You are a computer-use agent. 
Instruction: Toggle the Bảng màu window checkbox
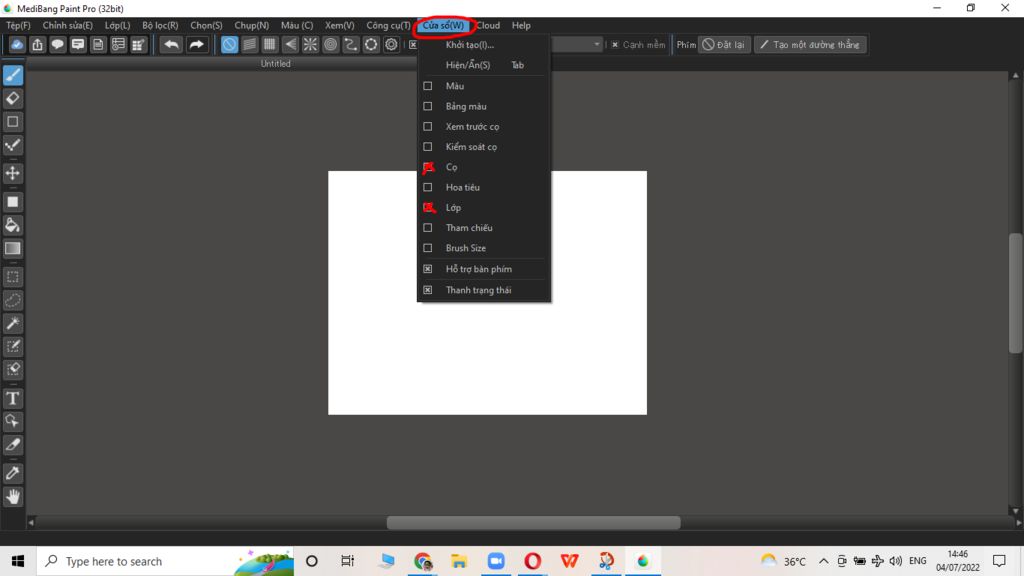[428, 106]
